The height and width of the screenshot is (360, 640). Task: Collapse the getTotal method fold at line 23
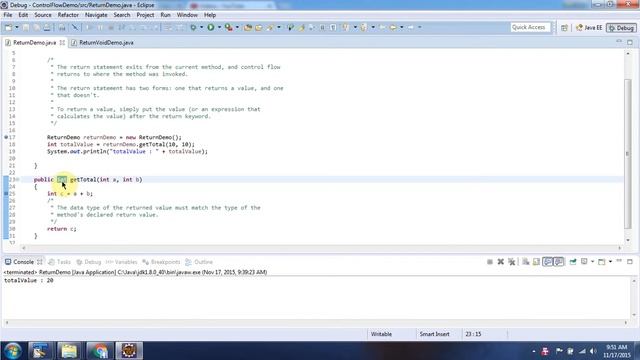(x=18, y=180)
